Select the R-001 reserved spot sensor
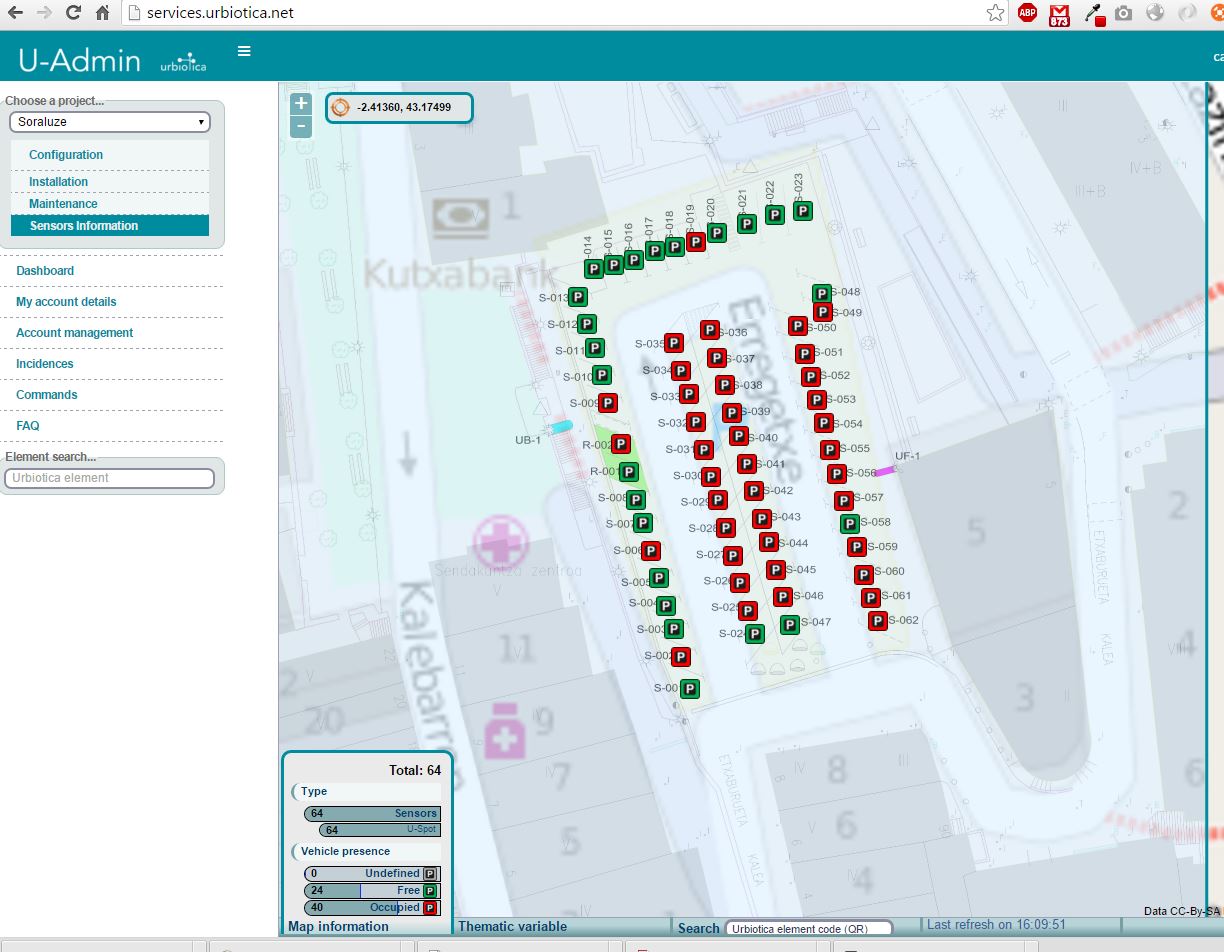 (x=628, y=472)
